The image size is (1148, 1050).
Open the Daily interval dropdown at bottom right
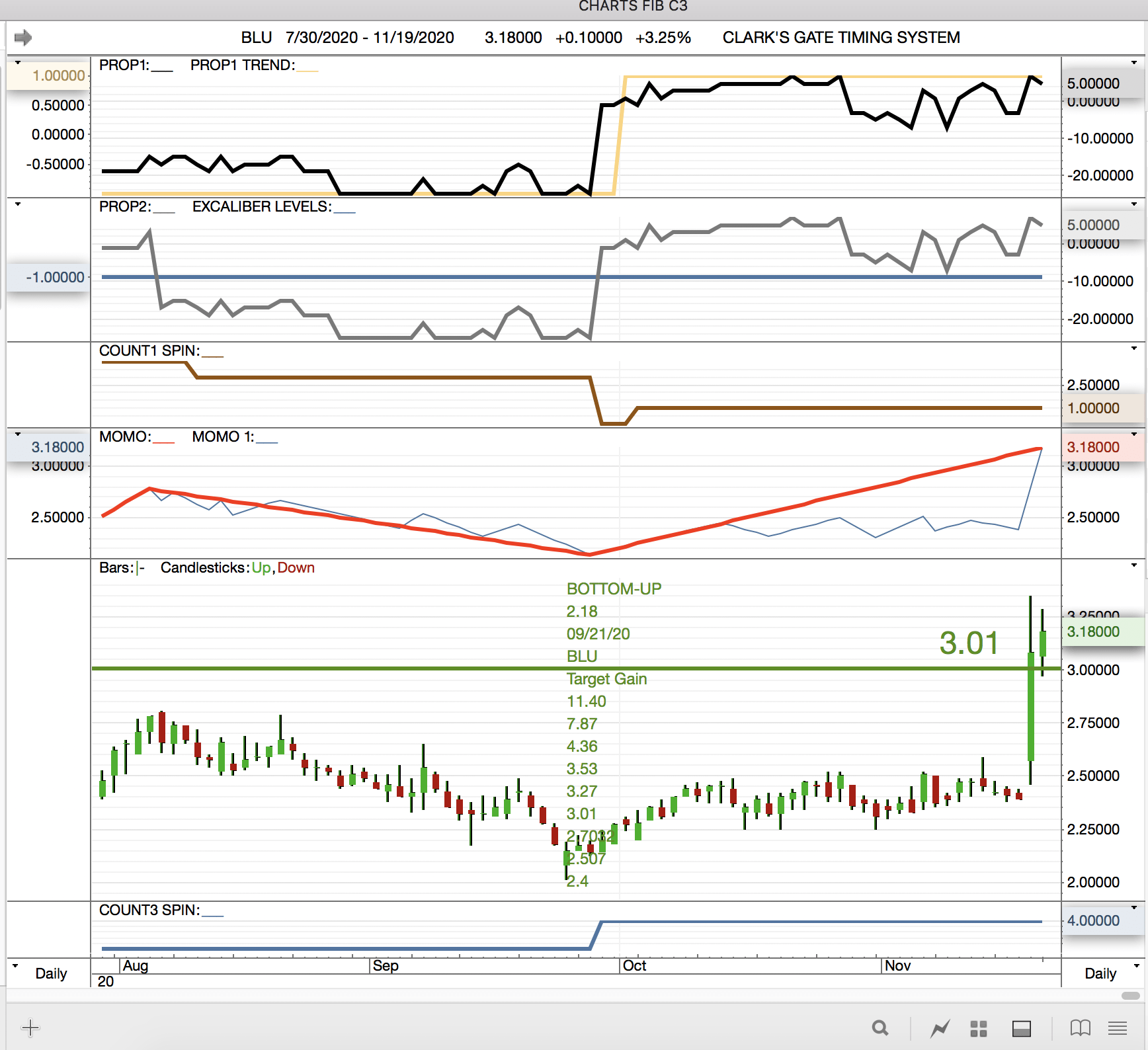click(1137, 966)
